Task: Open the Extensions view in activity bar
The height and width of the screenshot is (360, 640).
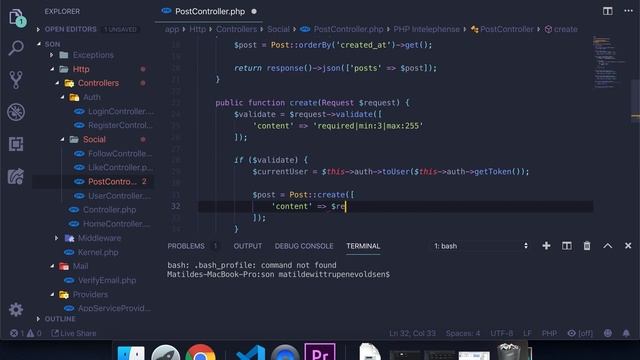Action: [x=16, y=144]
